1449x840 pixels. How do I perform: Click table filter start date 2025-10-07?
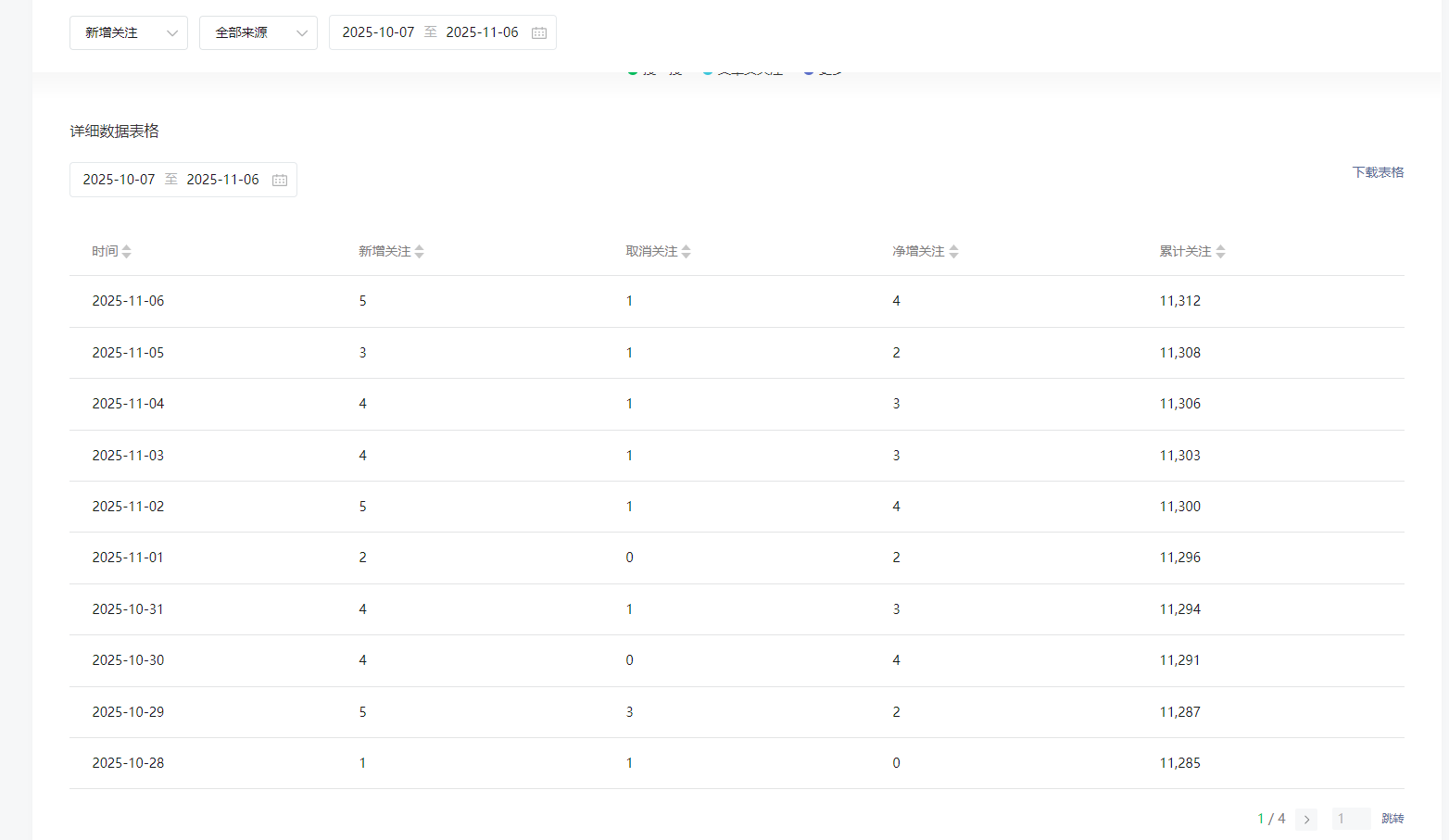119,180
